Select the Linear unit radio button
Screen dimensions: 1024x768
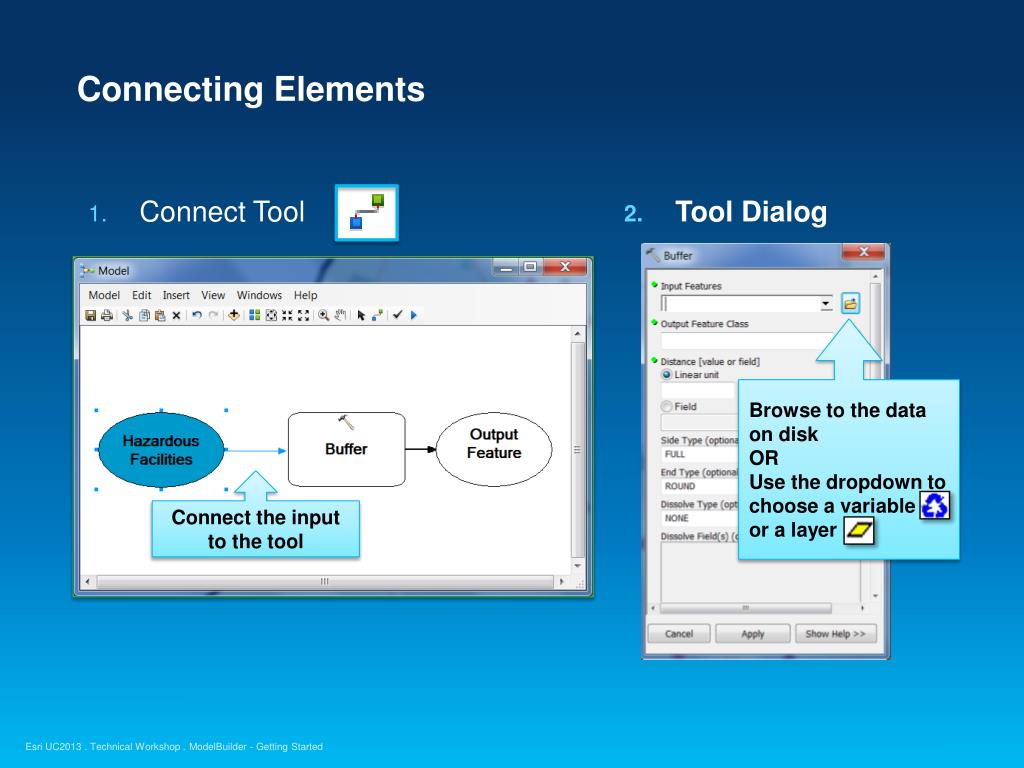click(667, 375)
